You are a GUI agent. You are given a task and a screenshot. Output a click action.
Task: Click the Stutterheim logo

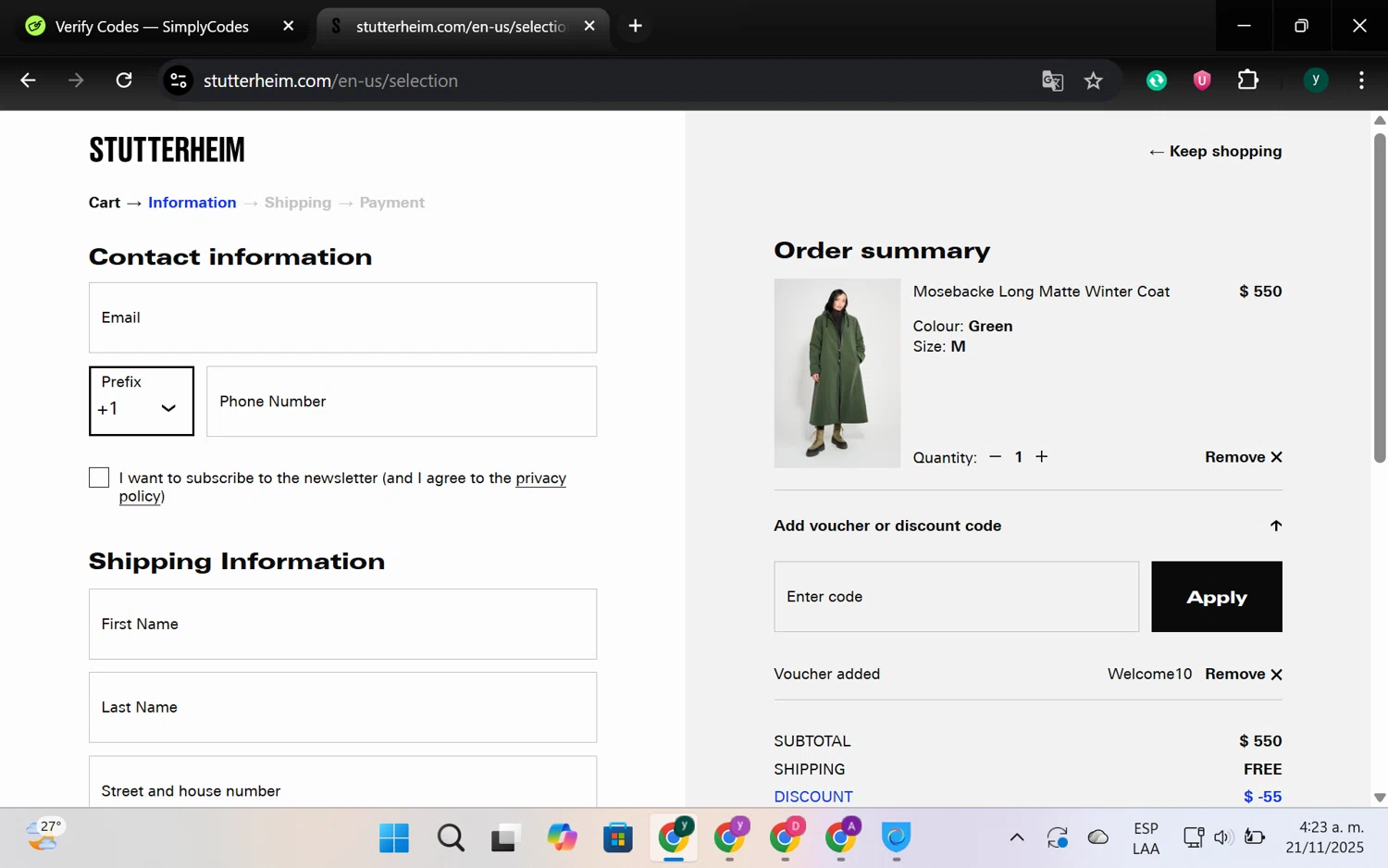pos(167,150)
